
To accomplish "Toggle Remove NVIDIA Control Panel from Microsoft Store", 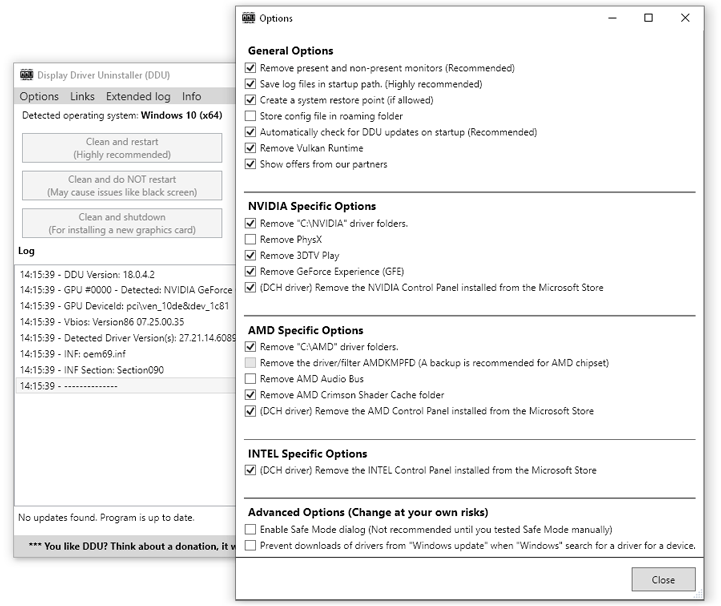I will pos(250,287).
